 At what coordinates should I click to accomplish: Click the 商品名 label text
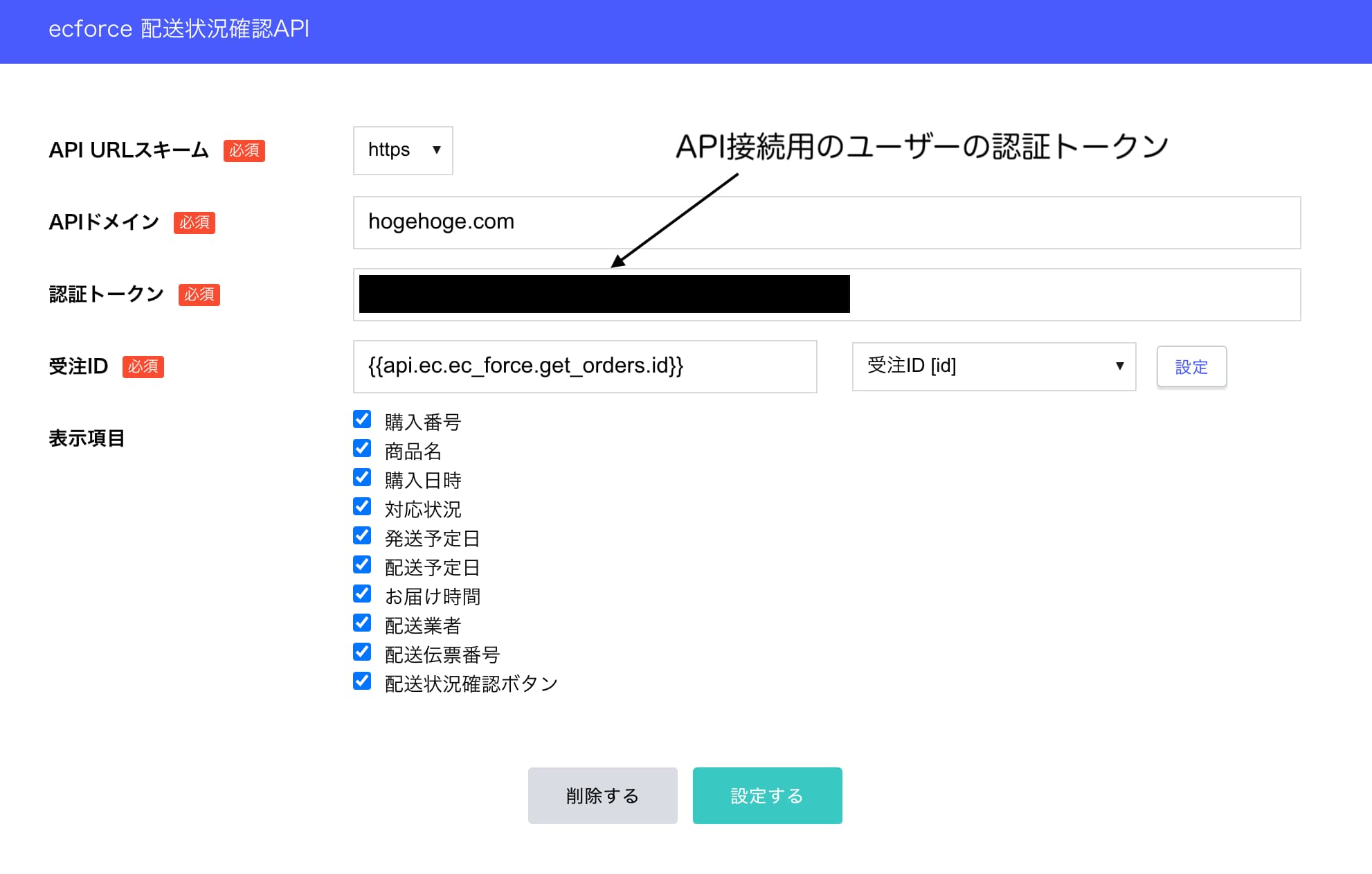click(x=413, y=452)
